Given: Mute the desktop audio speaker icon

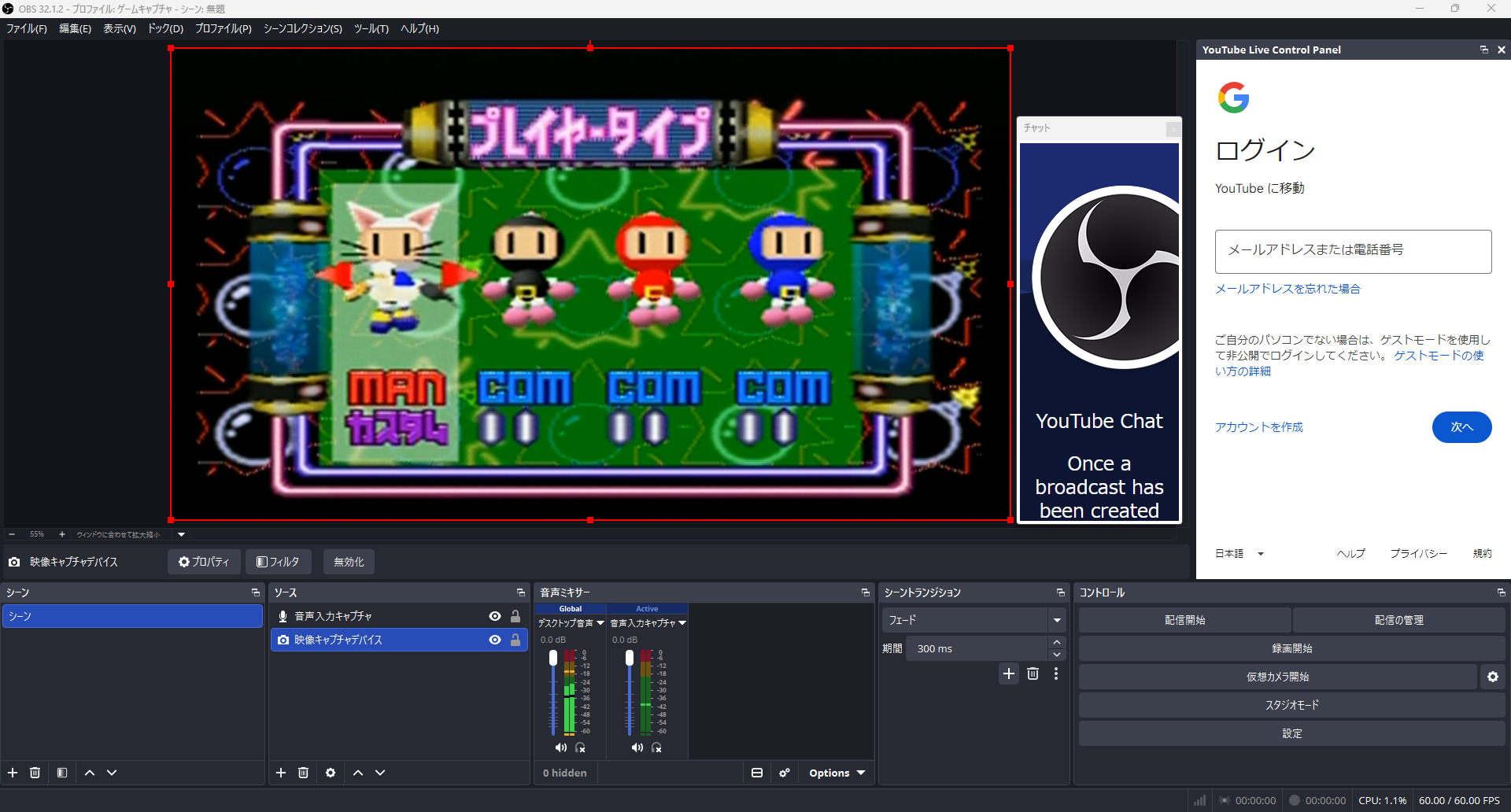Looking at the screenshot, I should point(560,747).
